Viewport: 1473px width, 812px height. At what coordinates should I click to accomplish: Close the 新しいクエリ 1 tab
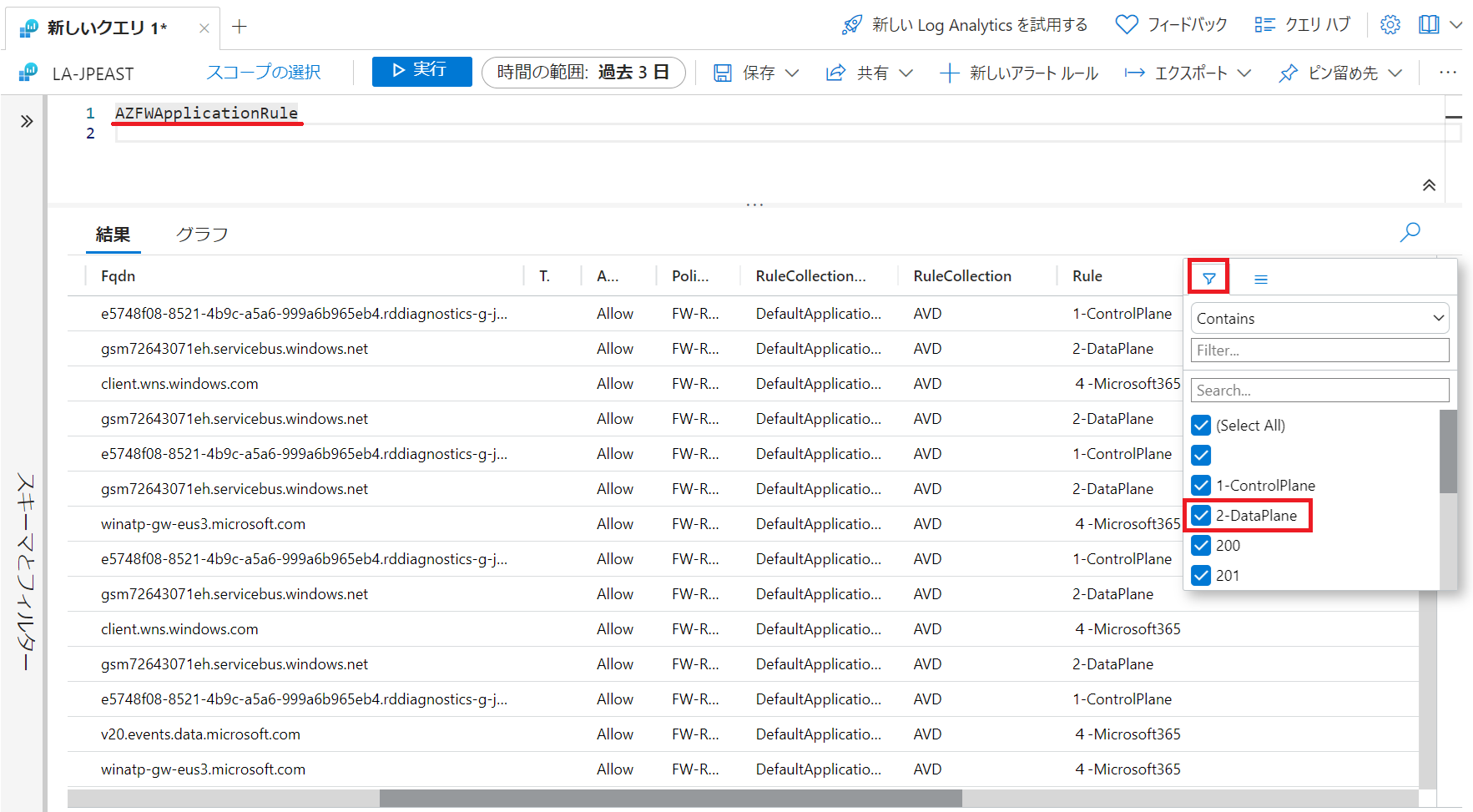[204, 28]
